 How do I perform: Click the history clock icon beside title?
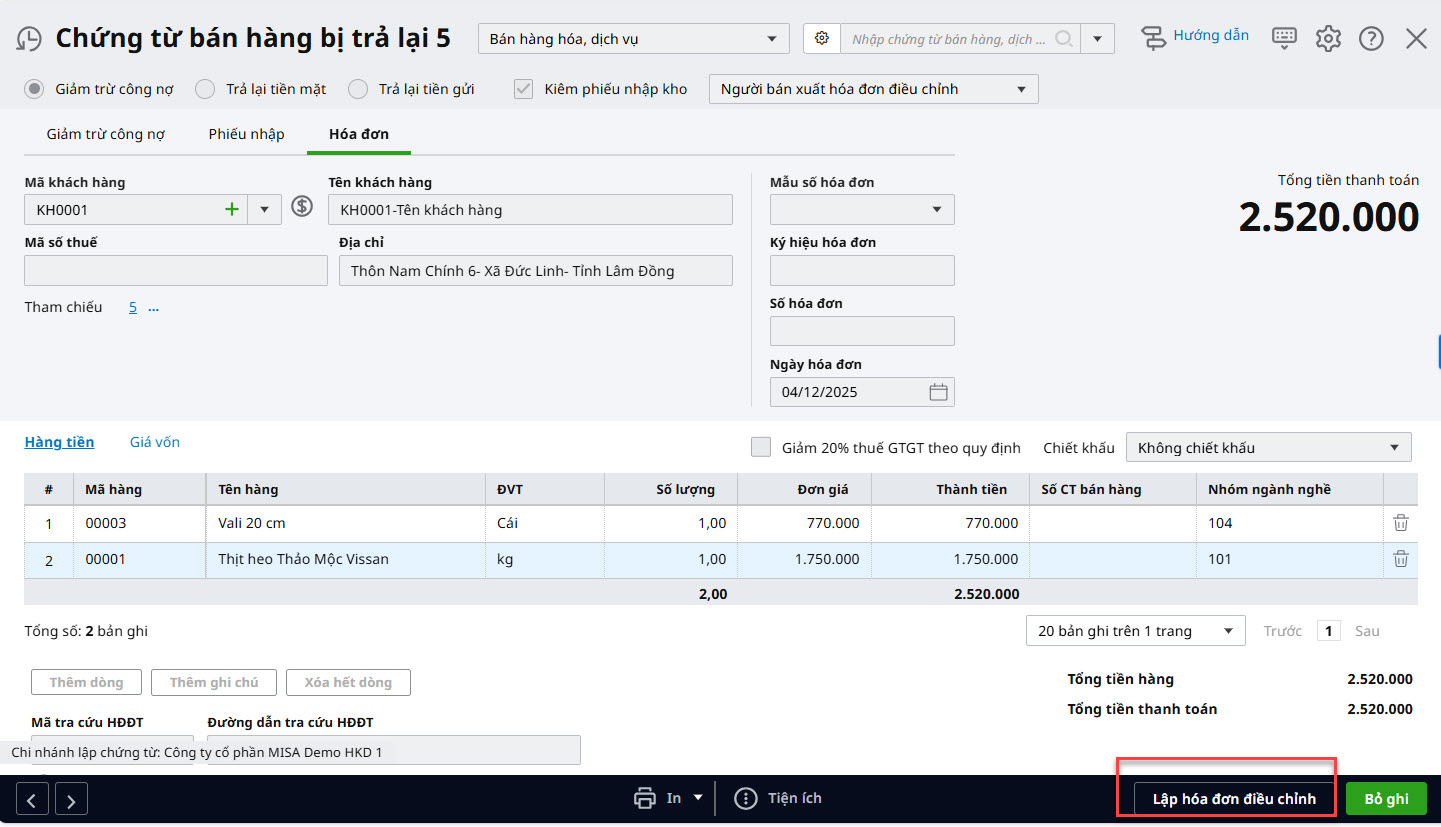point(29,39)
